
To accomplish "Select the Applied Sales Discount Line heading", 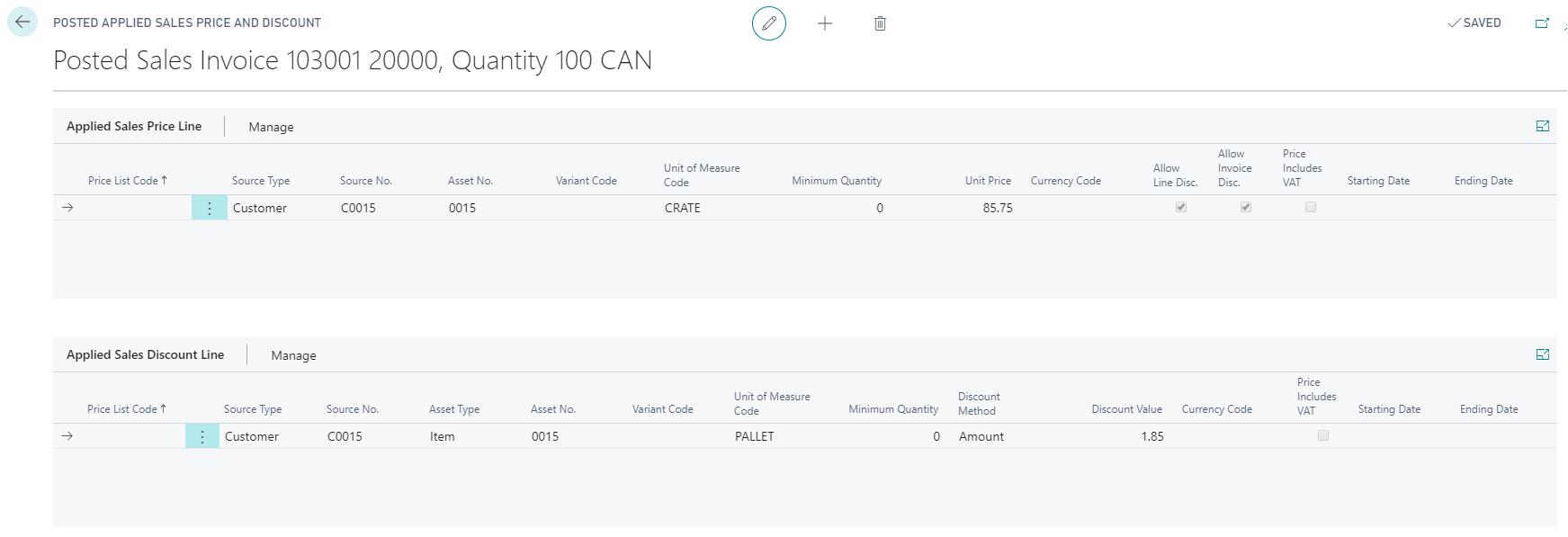I will (145, 355).
